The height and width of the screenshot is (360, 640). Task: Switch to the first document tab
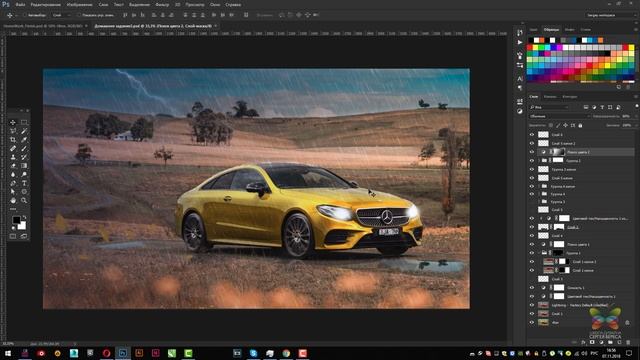tap(43, 26)
